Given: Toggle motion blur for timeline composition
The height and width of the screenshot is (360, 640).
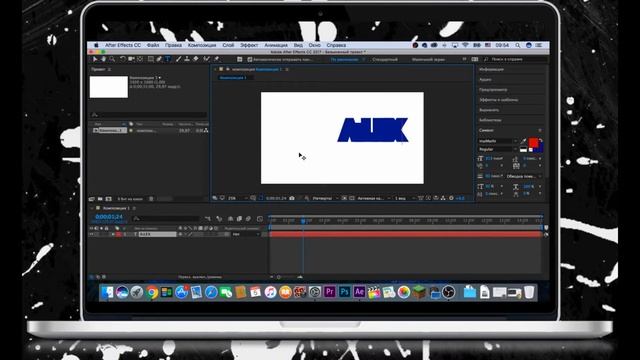Looking at the screenshot, I should [248, 219].
